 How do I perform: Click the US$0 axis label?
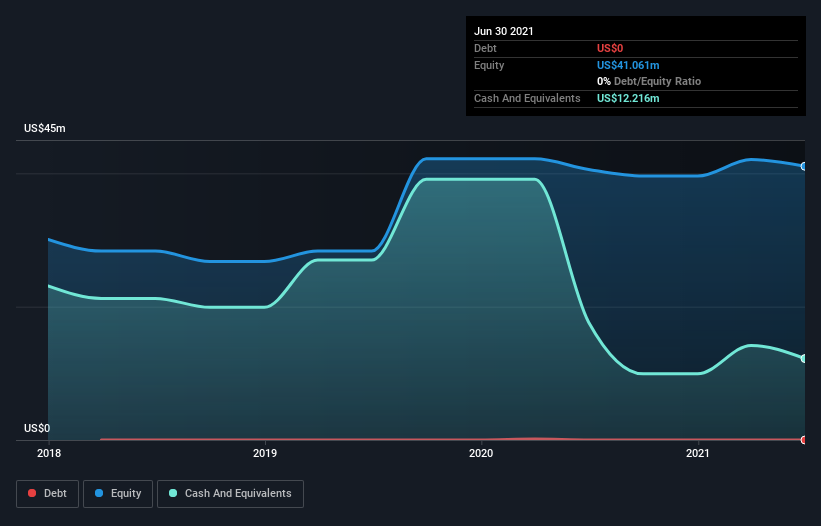37,428
